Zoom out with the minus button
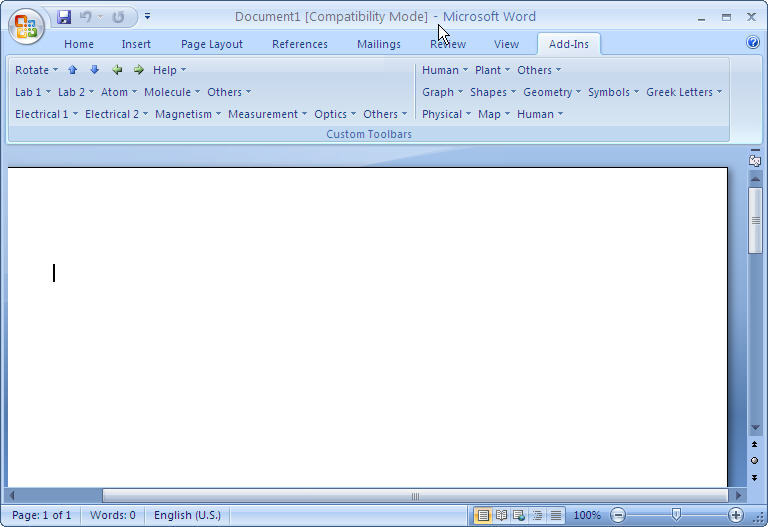 (x=618, y=515)
